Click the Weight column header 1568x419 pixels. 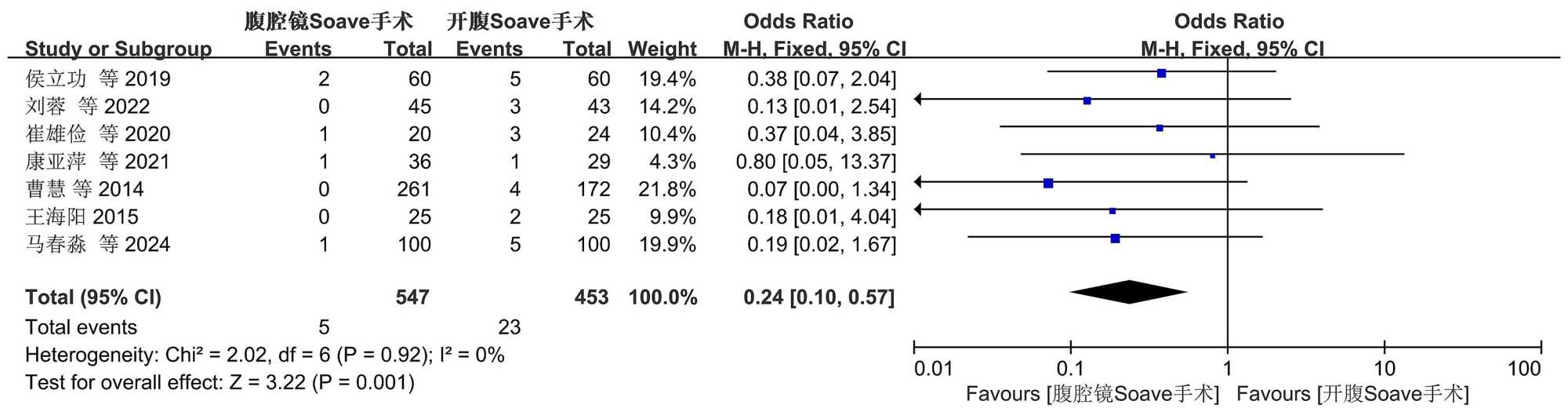pyautogui.click(x=662, y=49)
